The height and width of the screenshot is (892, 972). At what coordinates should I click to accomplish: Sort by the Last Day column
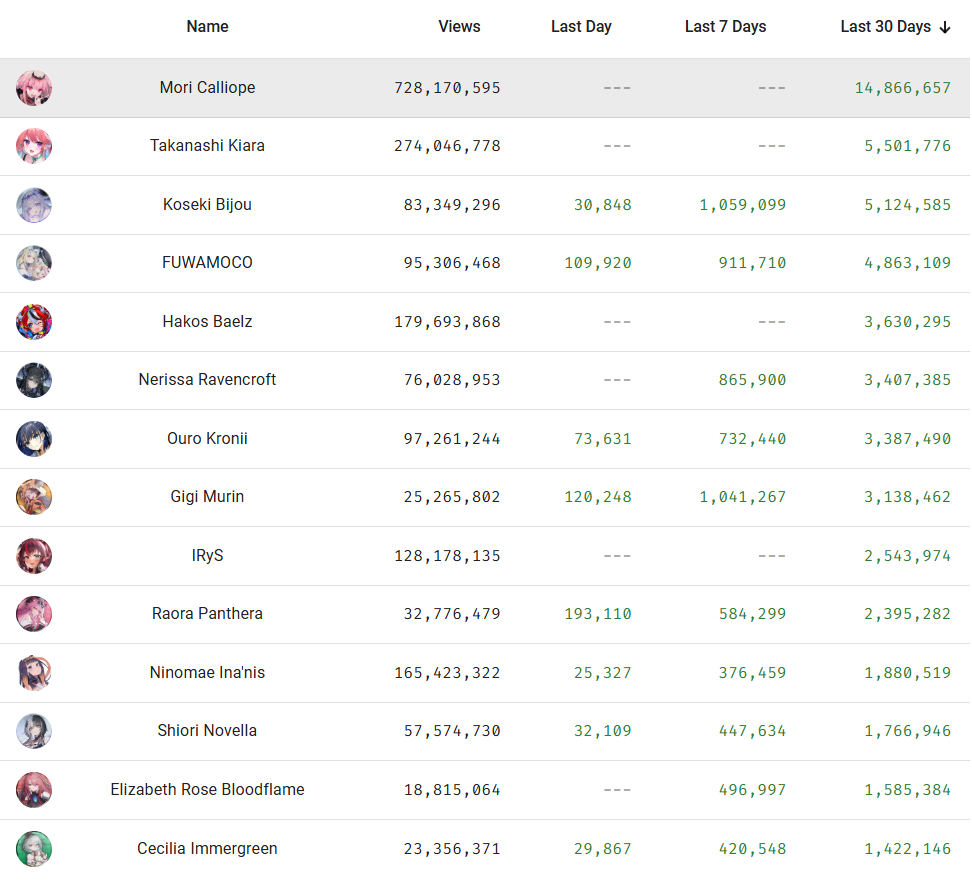[x=581, y=27]
